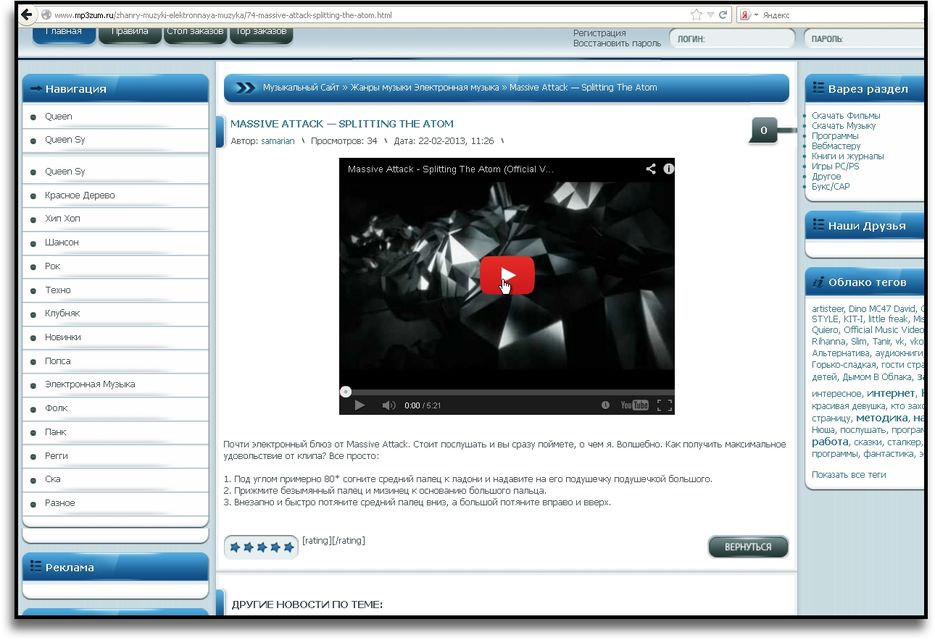Viewport: 935px width, 640px height.
Task: Click the artisteer tag
Action: tap(828, 309)
